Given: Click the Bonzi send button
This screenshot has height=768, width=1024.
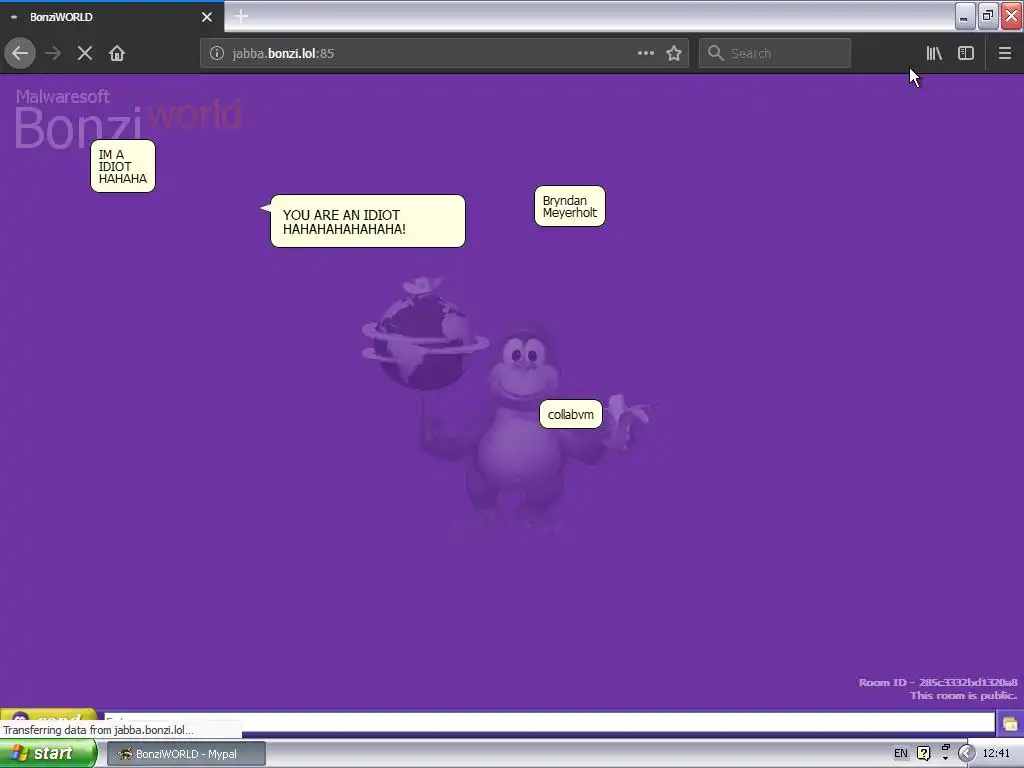Looking at the screenshot, I should (x=49, y=715).
